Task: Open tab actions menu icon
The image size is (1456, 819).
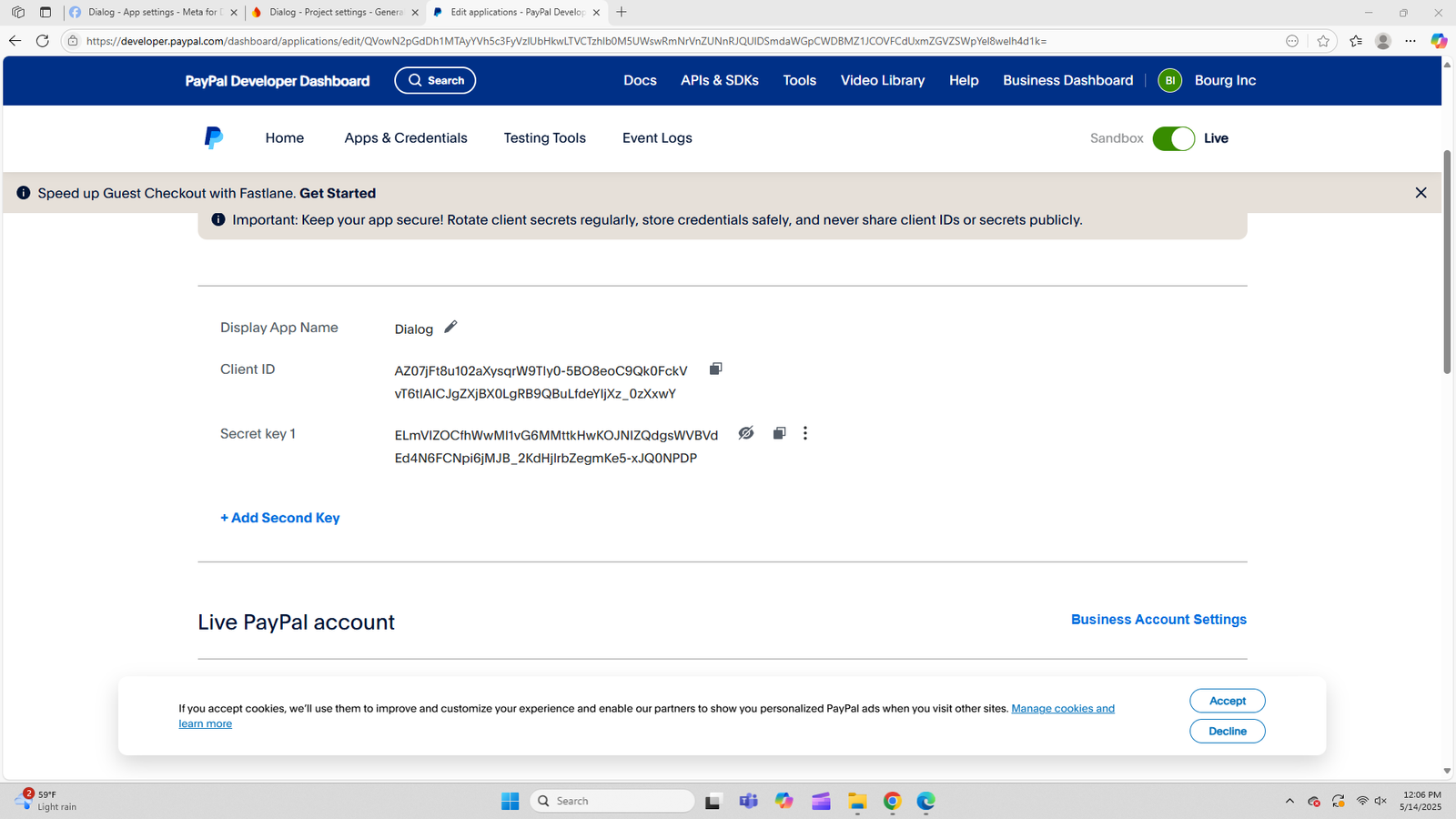Action: tap(45, 13)
